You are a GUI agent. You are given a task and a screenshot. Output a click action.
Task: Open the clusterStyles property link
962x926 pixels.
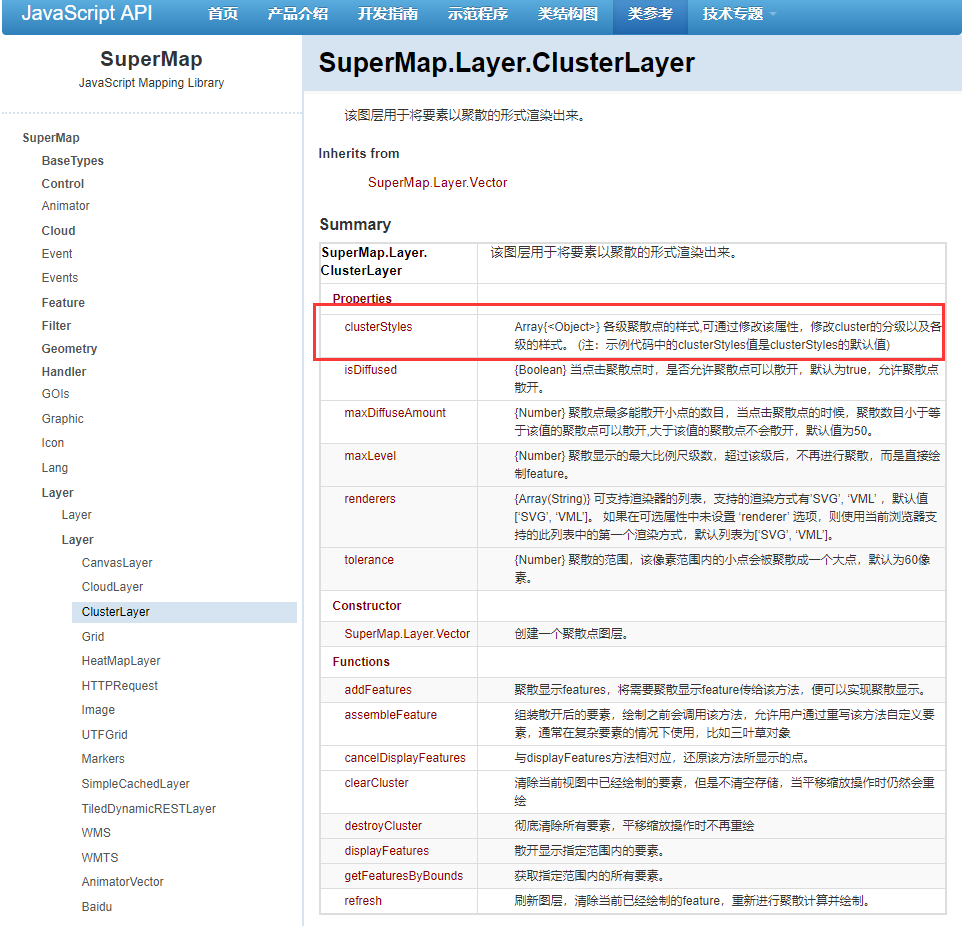[x=378, y=327]
